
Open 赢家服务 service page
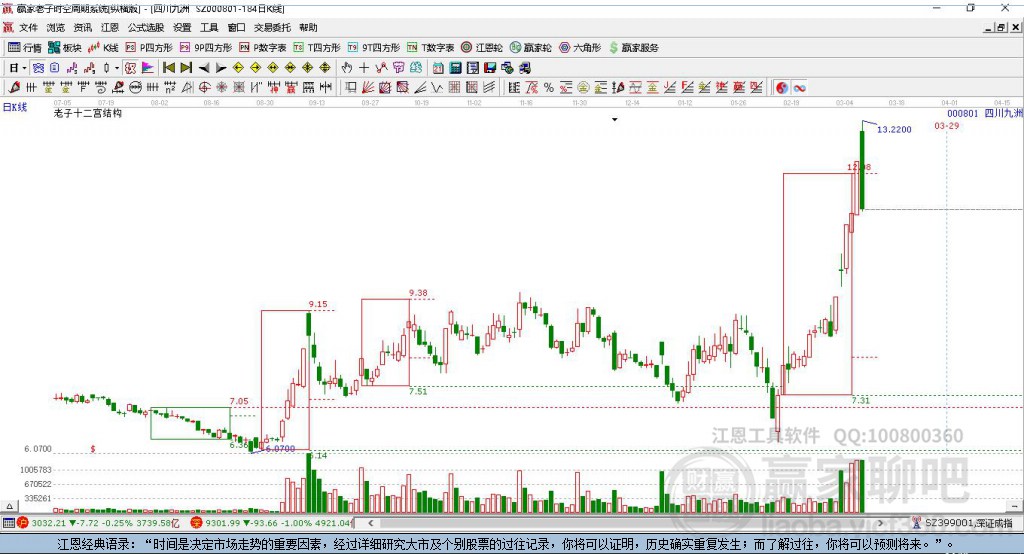pos(633,48)
